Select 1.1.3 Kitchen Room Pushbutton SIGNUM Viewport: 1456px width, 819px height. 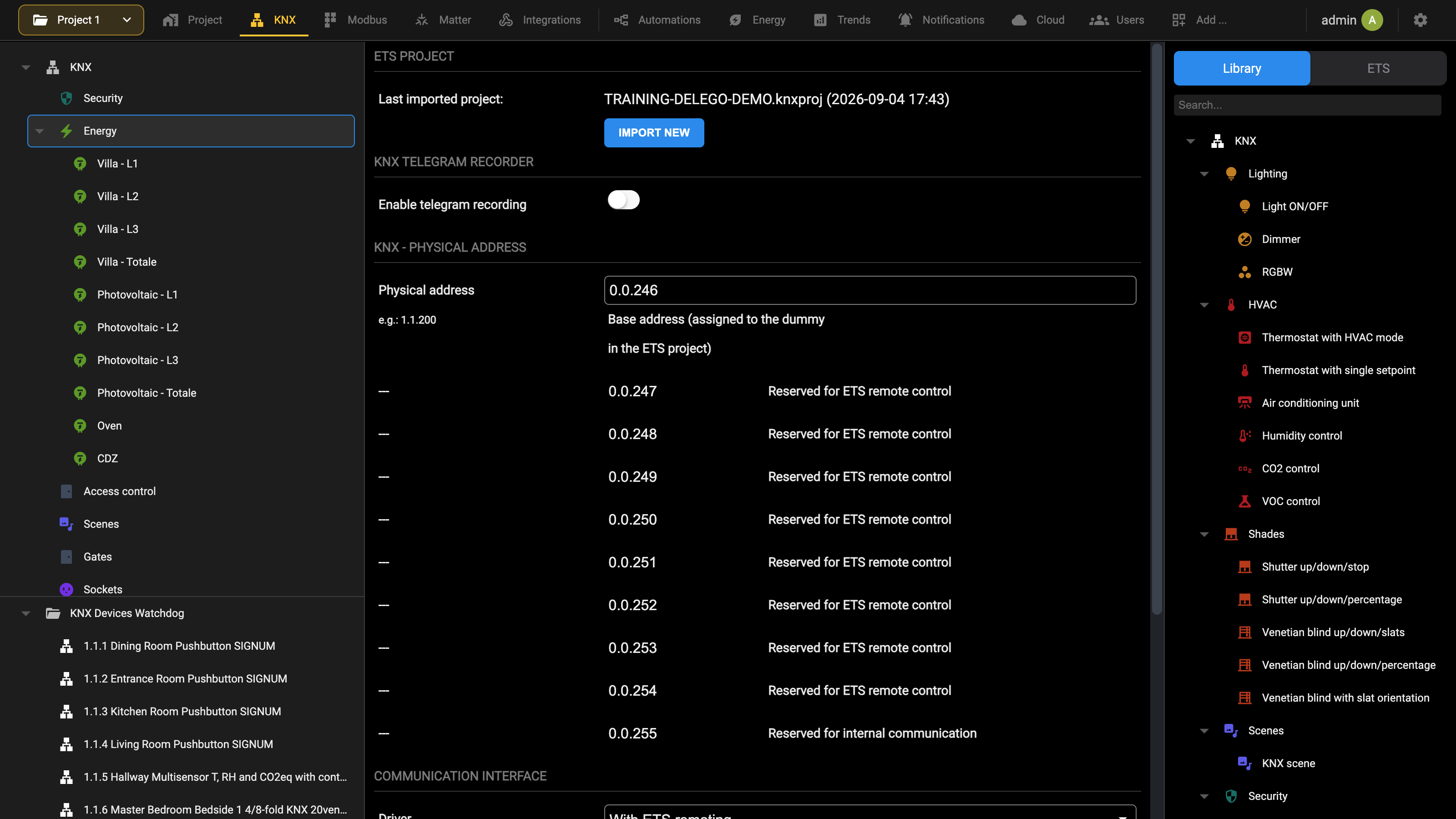tap(182, 712)
